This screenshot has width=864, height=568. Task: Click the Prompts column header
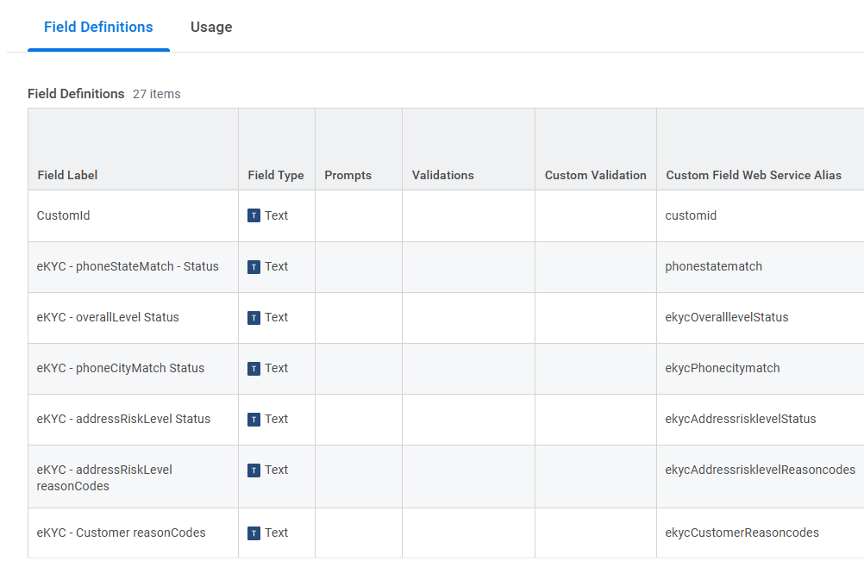coord(348,175)
